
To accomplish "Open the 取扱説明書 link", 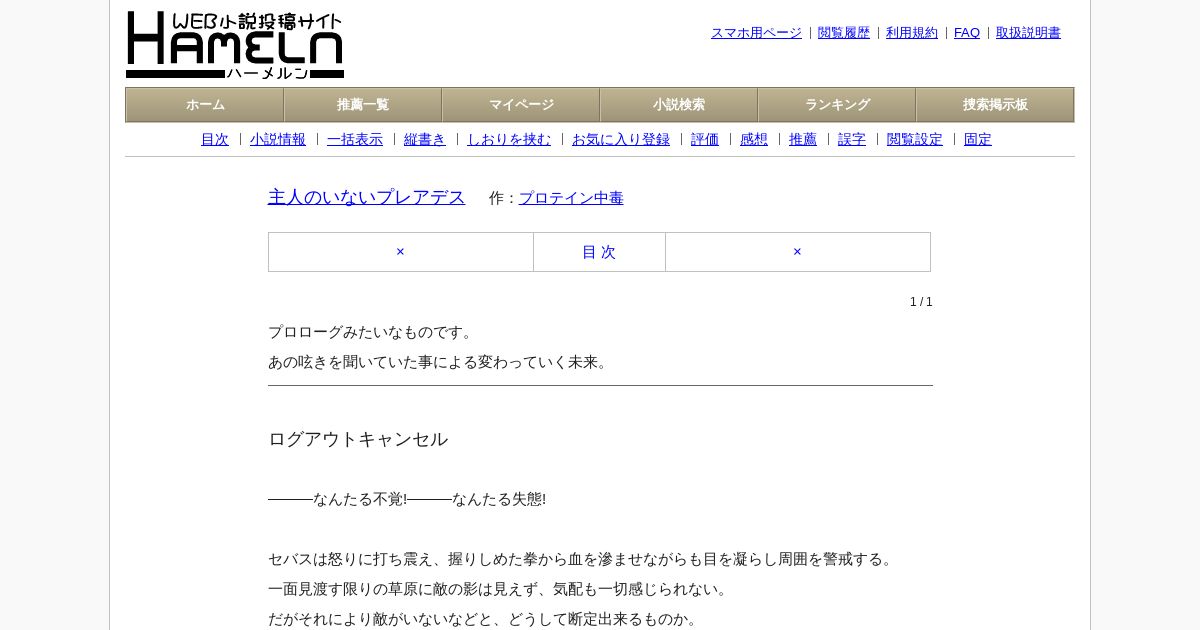I will click(1028, 33).
